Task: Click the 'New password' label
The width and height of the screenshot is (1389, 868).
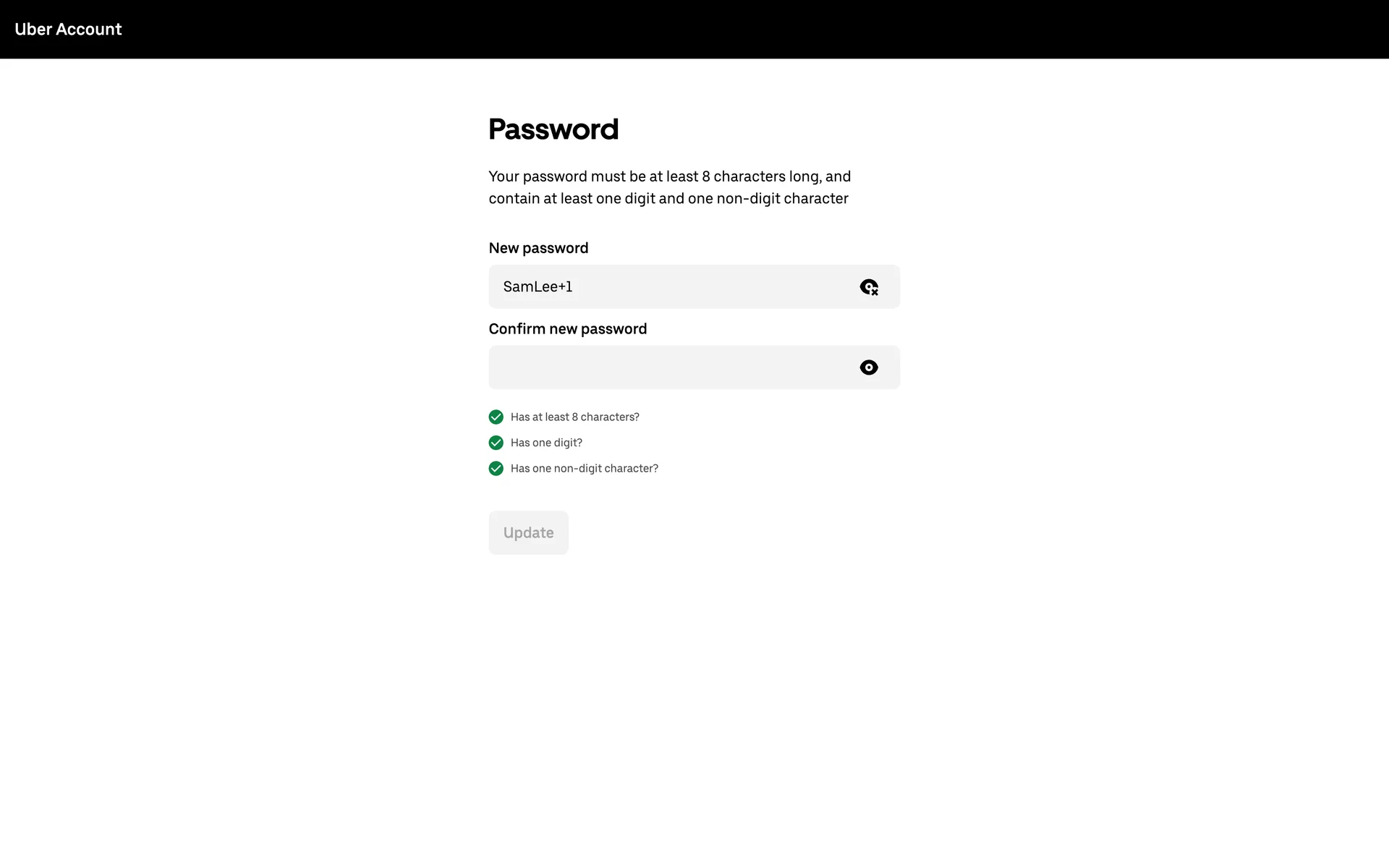Action: click(x=538, y=248)
